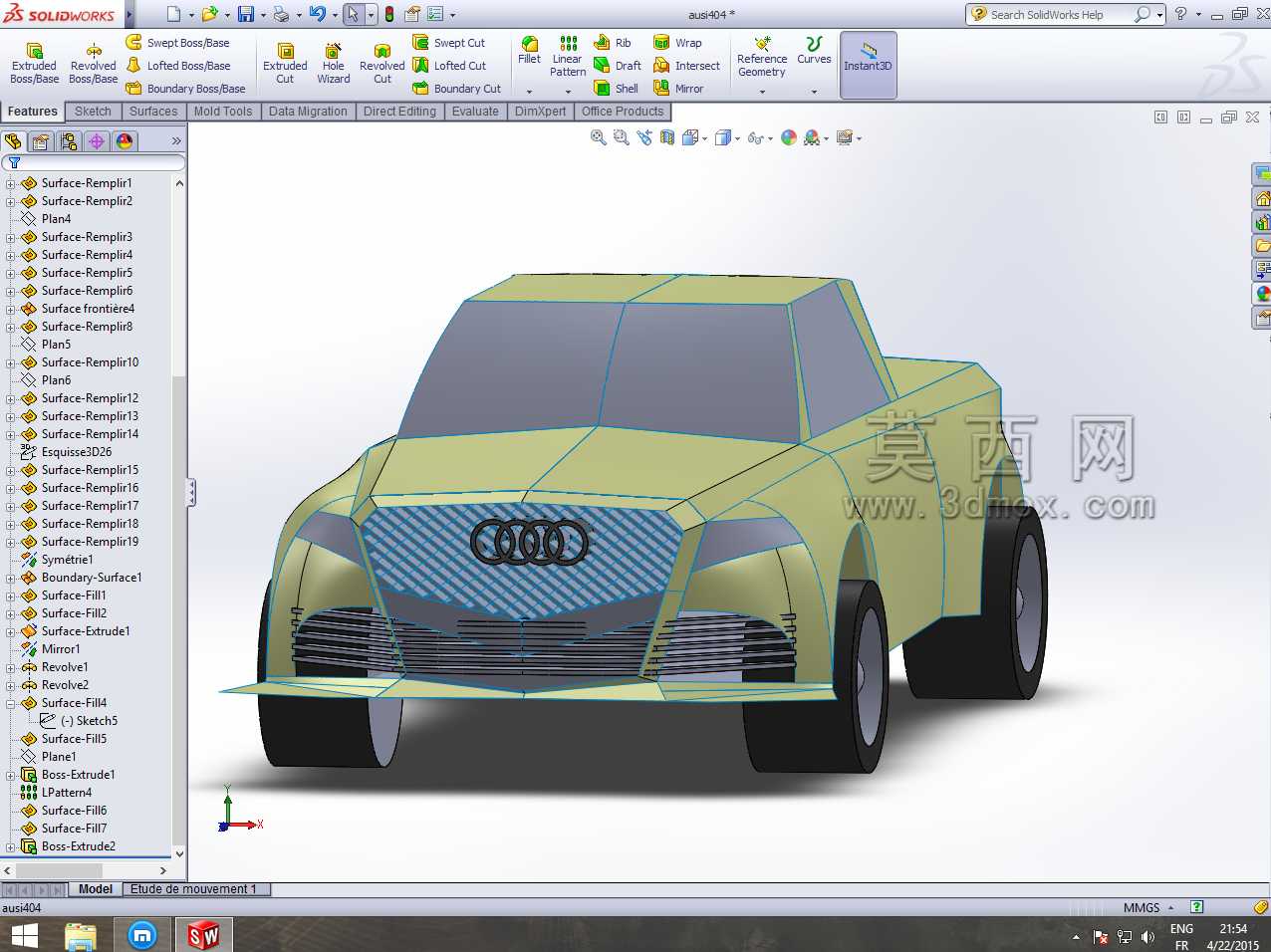Click the Zoom to Fit icon

pyautogui.click(x=599, y=138)
